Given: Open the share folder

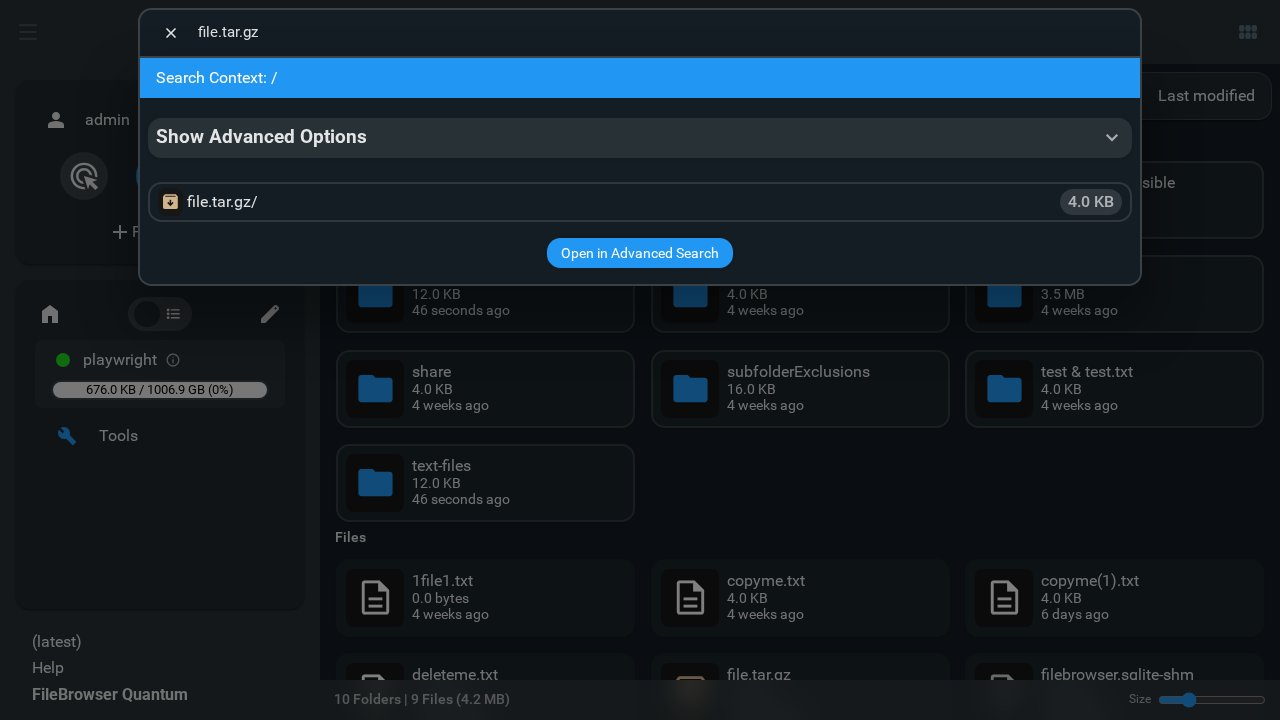Looking at the screenshot, I should (x=485, y=388).
